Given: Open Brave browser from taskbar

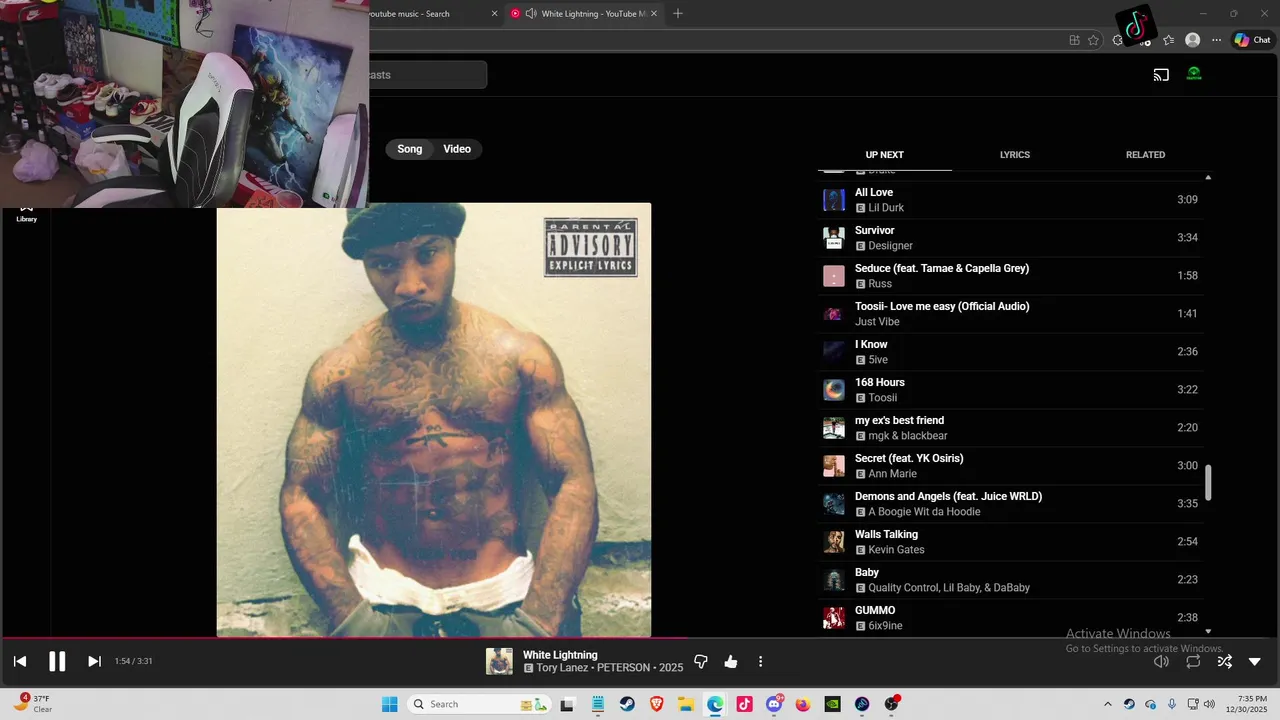Looking at the screenshot, I should [656, 704].
